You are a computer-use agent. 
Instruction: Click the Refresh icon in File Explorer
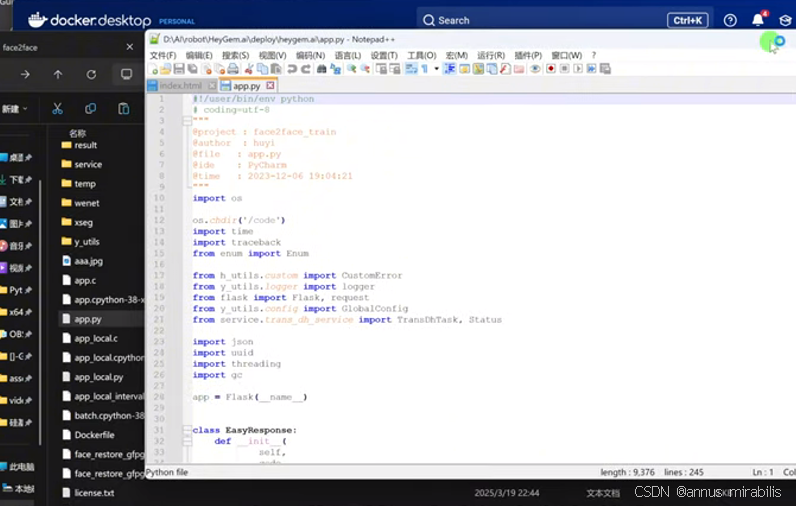pyautogui.click(x=91, y=74)
